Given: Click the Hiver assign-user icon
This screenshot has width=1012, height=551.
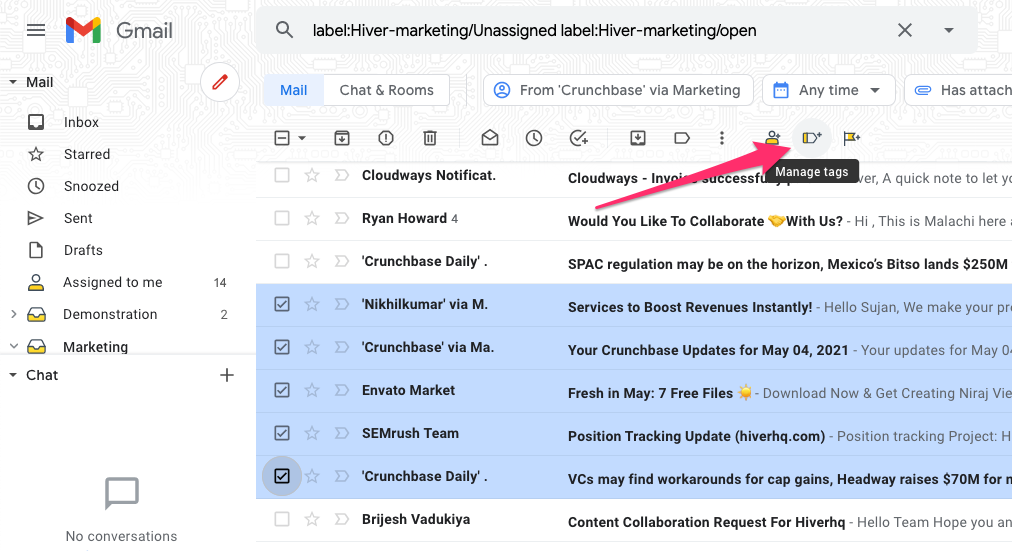Looking at the screenshot, I should click(773, 137).
